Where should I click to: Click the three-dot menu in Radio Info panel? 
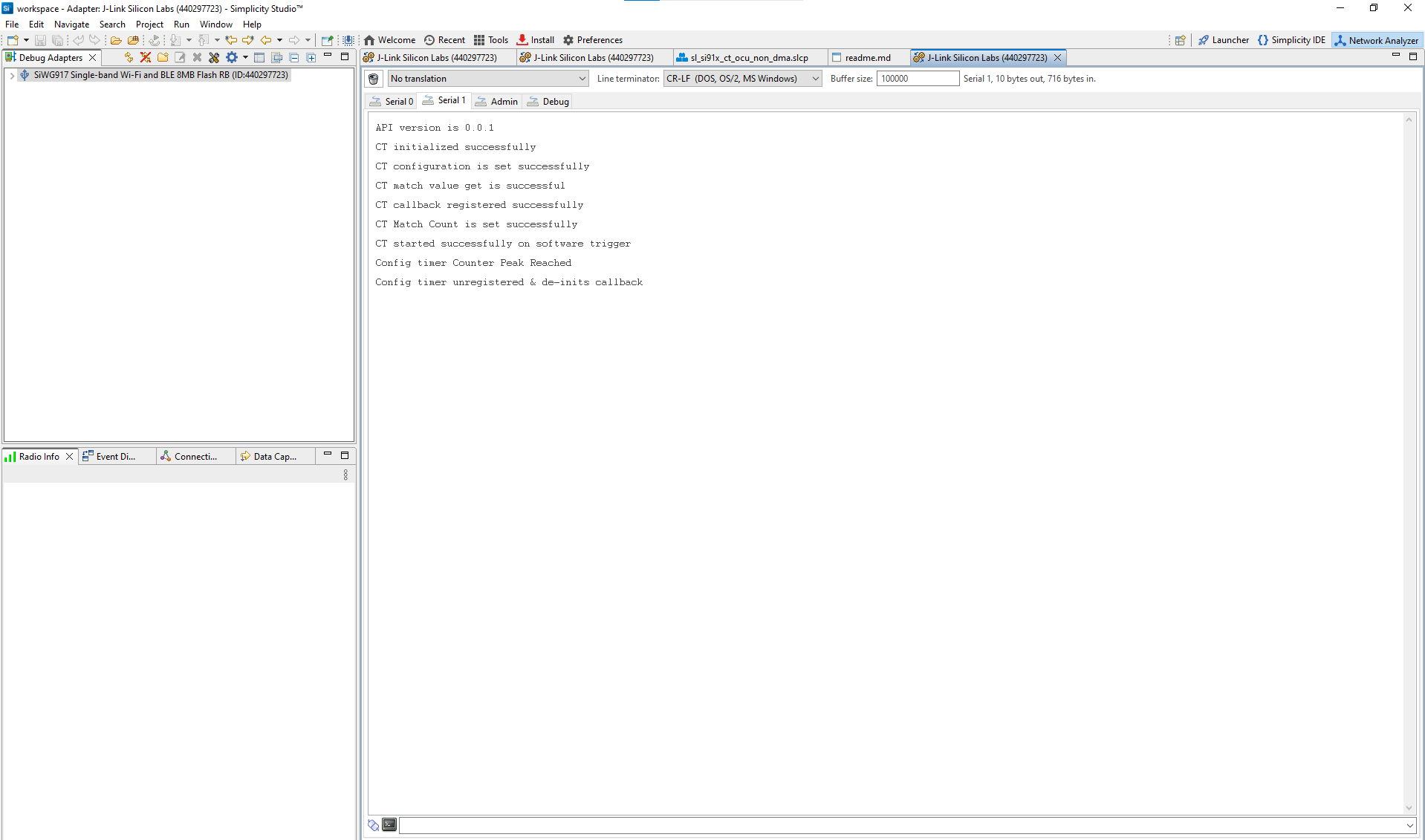pyautogui.click(x=345, y=475)
